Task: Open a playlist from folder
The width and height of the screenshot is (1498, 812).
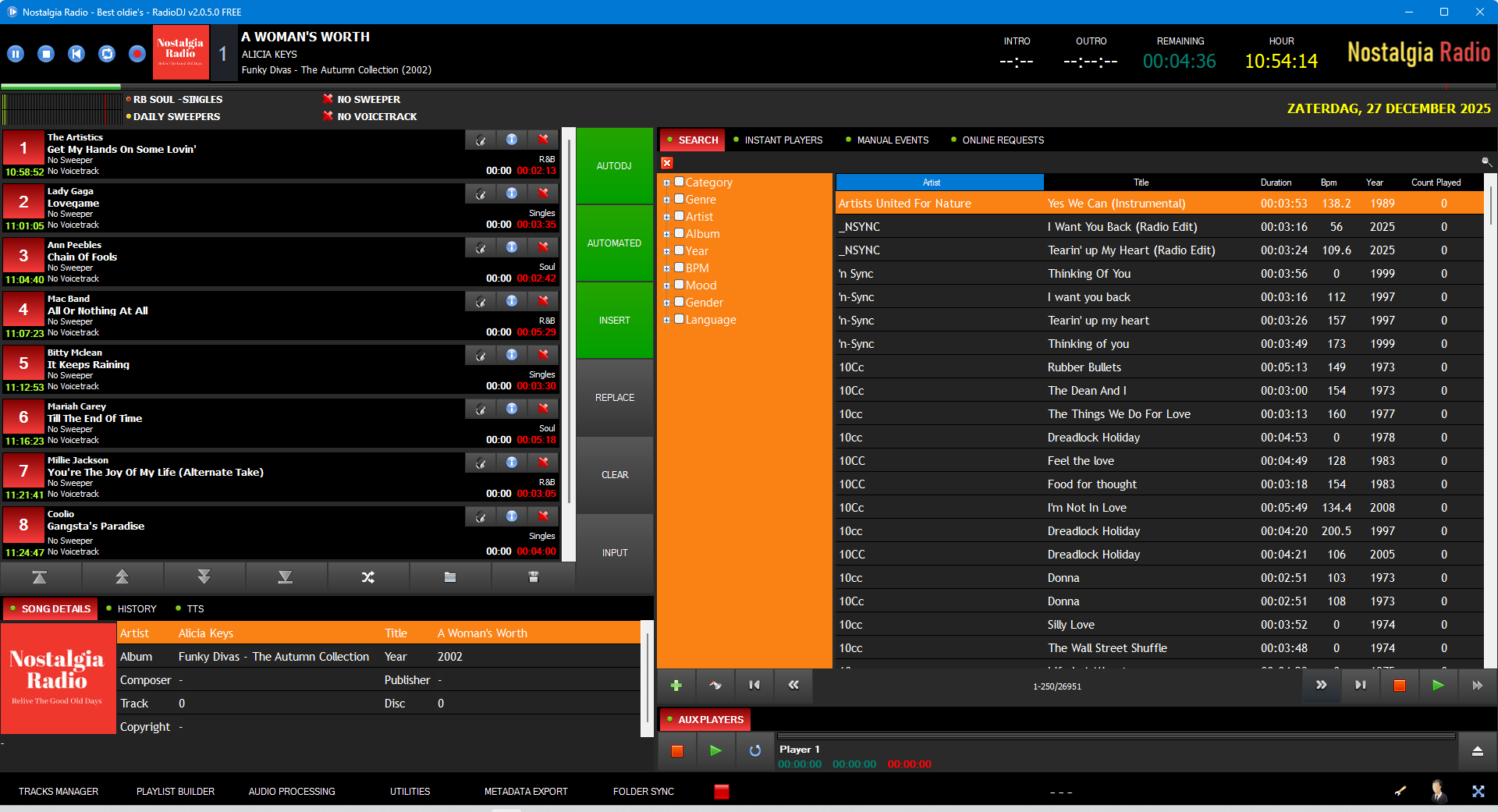Action: tap(450, 577)
